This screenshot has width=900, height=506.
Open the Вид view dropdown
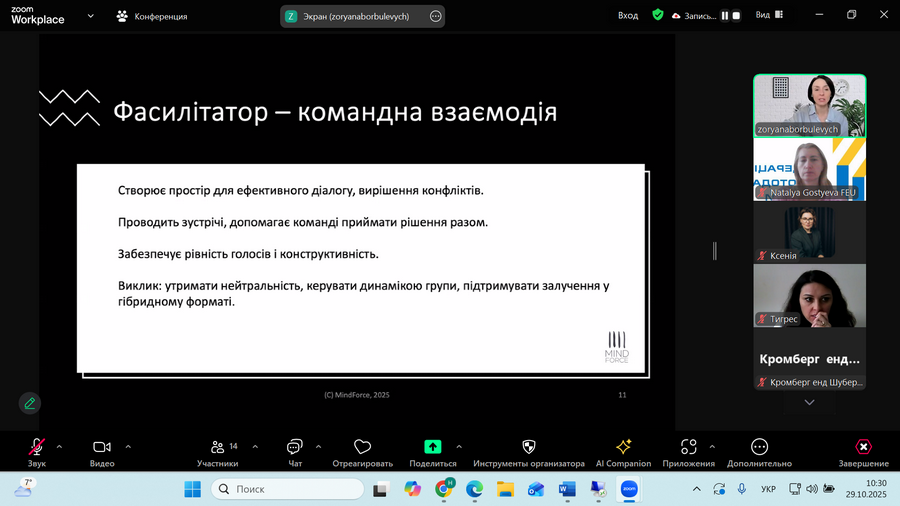tap(769, 16)
